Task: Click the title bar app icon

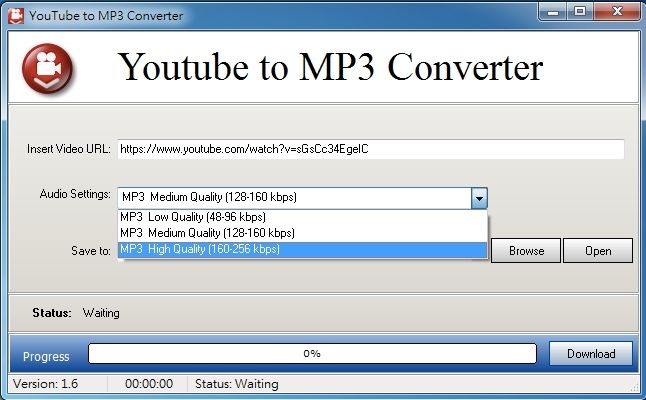Action: pyautogui.click(x=16, y=16)
